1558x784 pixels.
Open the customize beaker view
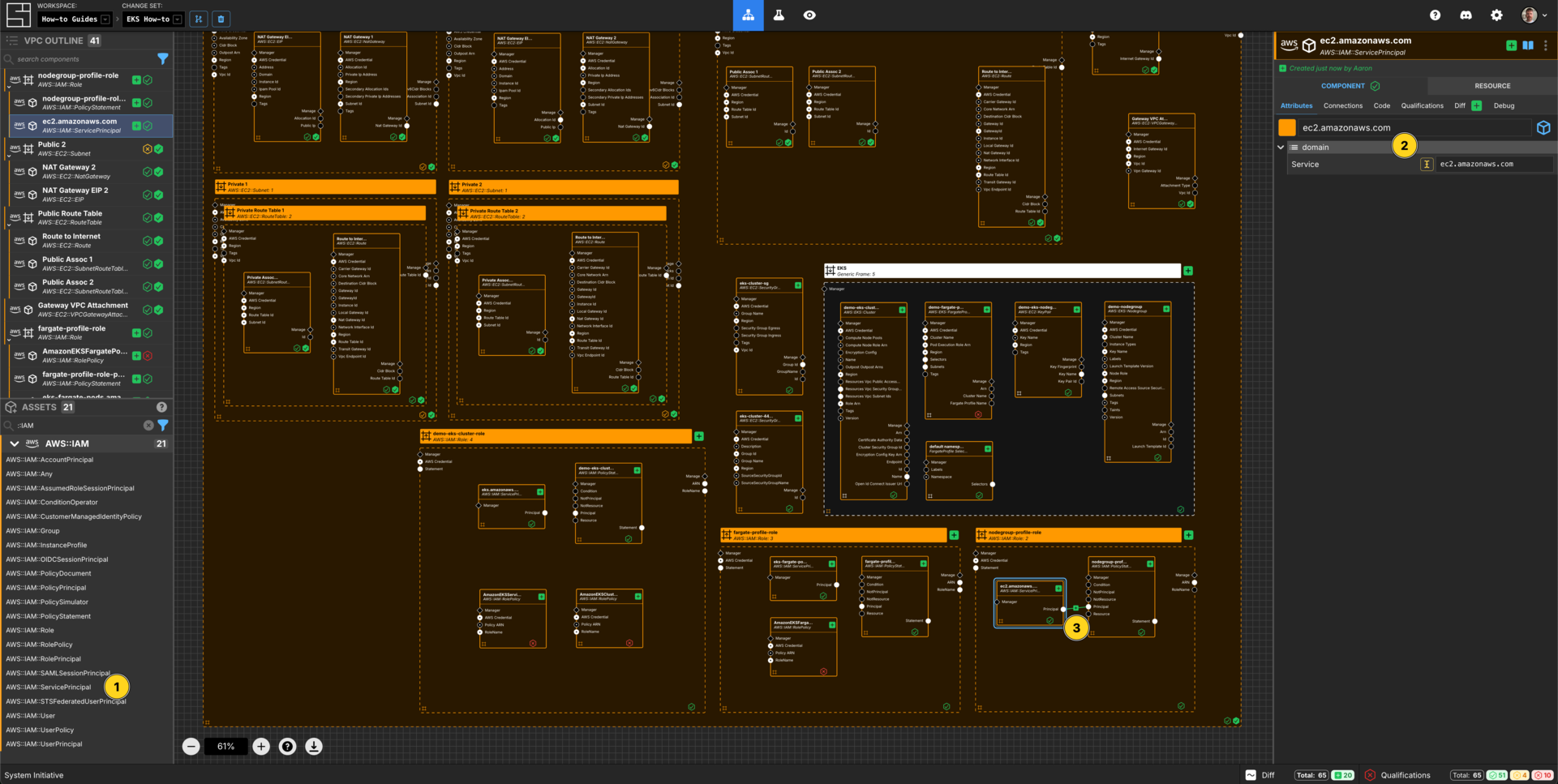tap(779, 15)
